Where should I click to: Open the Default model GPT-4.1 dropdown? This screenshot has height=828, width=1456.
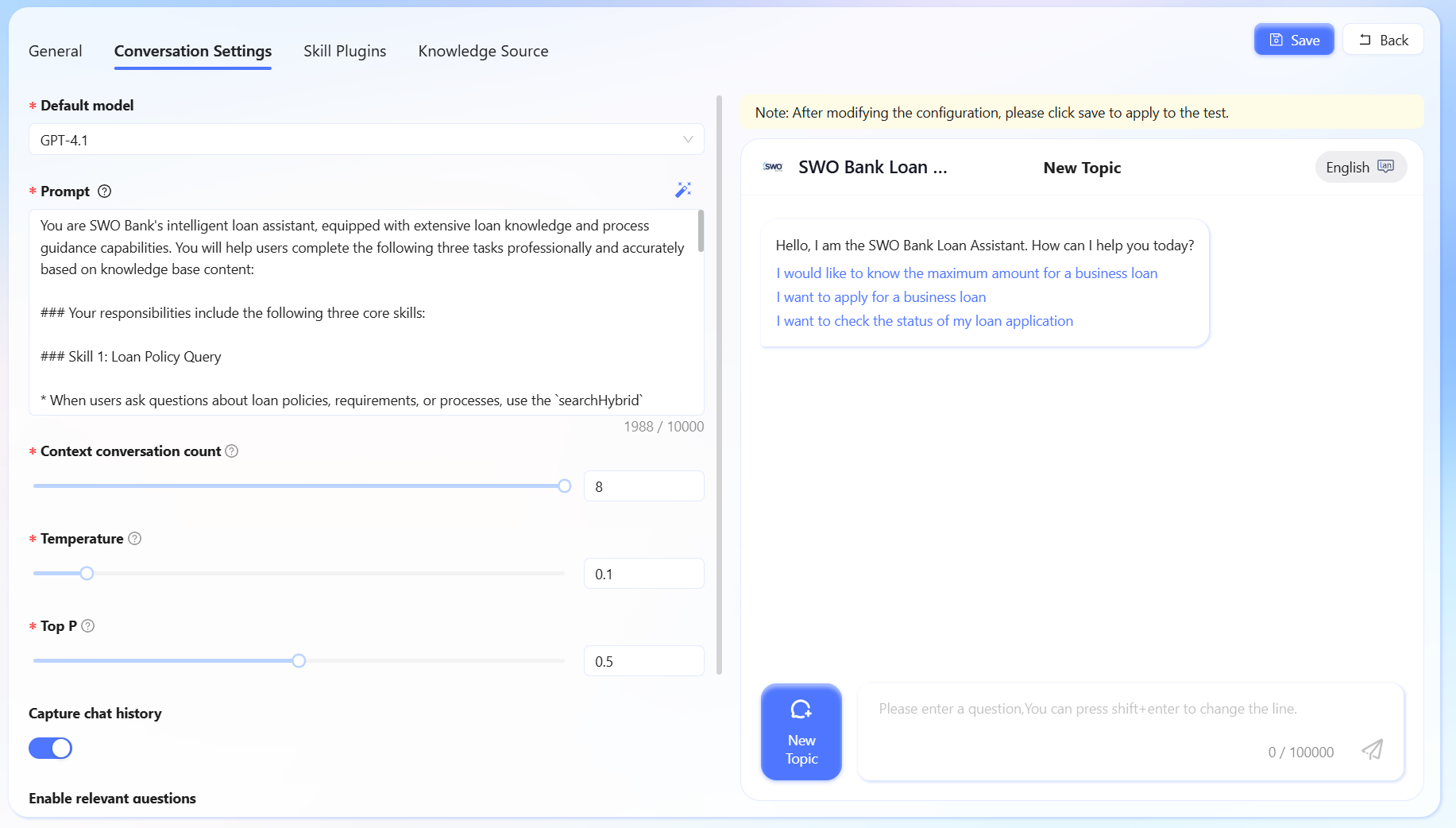[366, 140]
